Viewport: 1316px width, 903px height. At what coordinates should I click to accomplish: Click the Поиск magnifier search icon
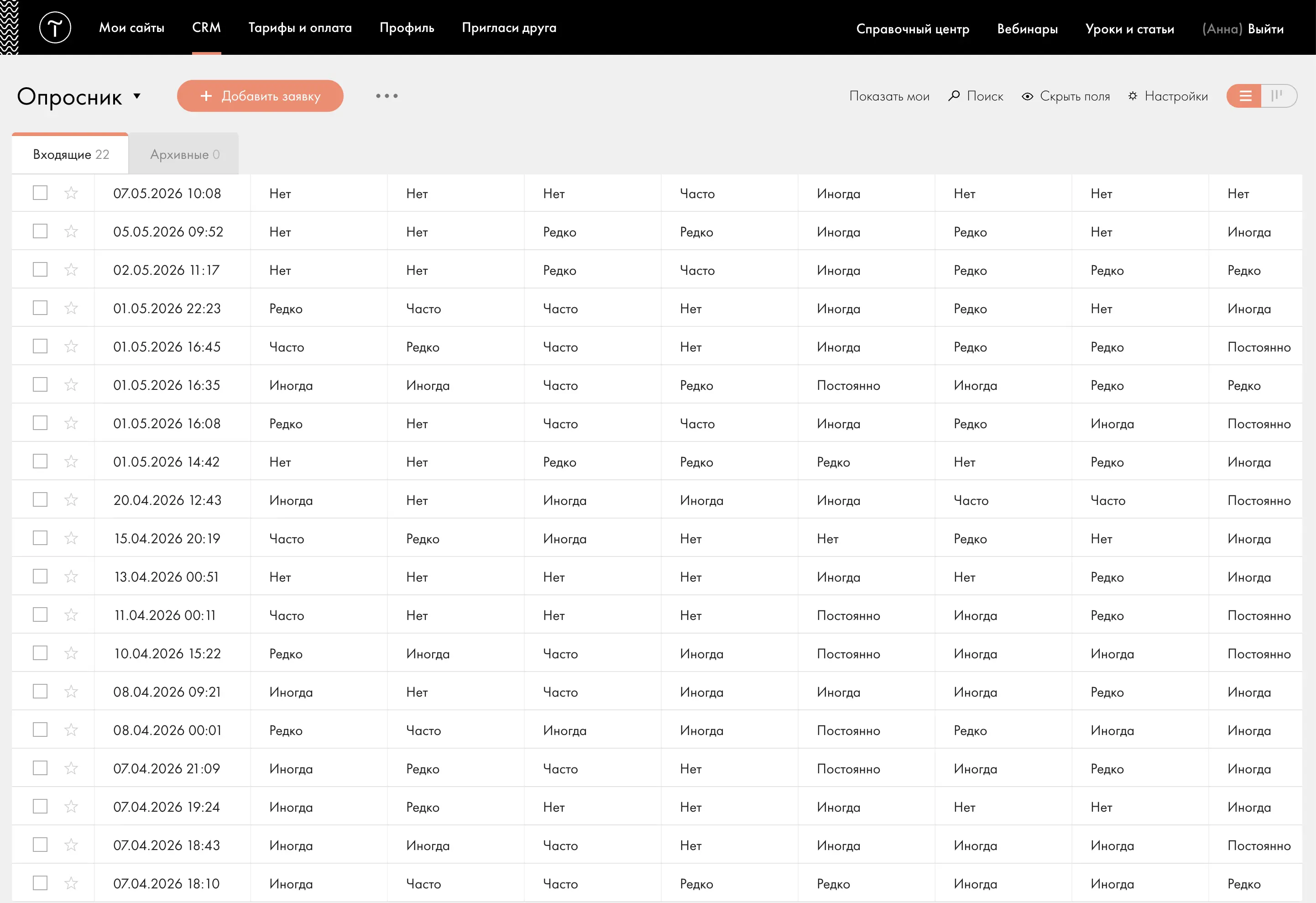pyautogui.click(x=954, y=96)
